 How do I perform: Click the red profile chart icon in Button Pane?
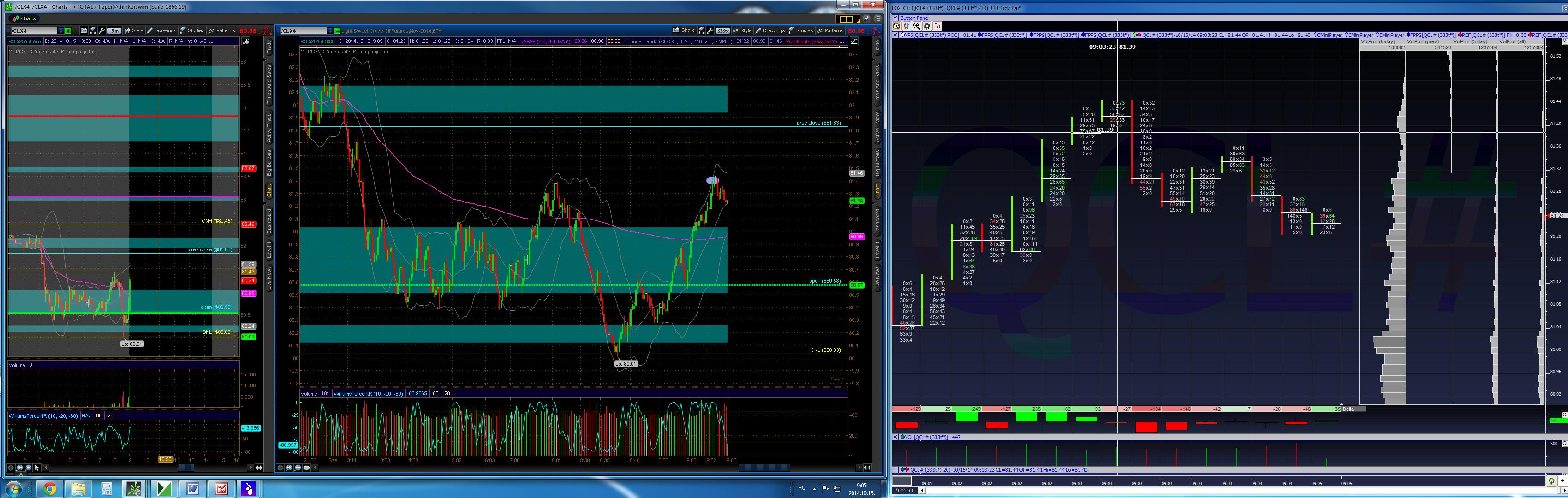[937, 26]
